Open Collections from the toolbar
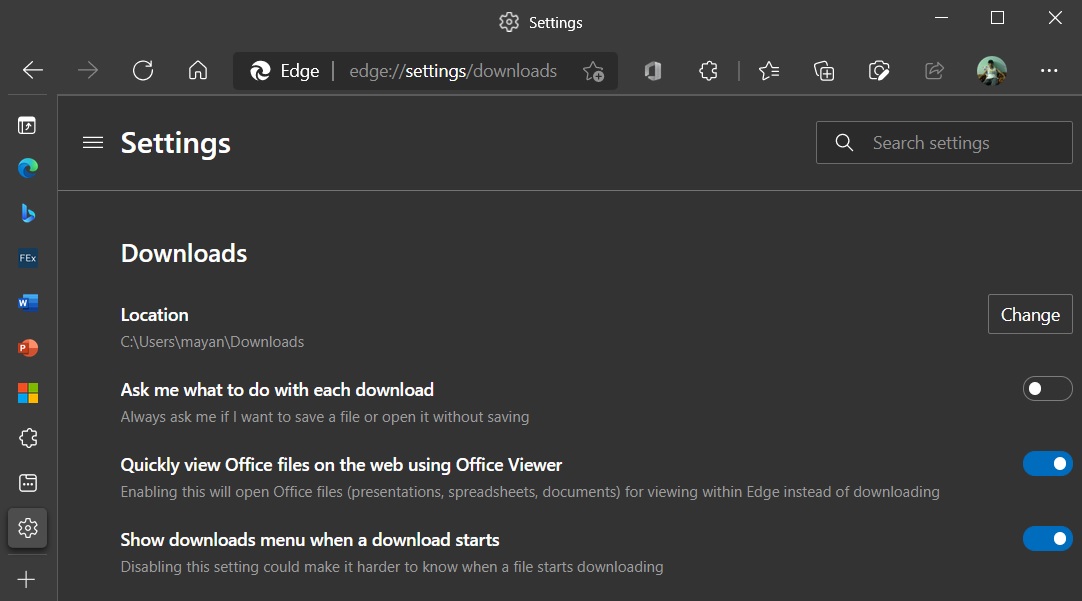The height and width of the screenshot is (601, 1082). coord(824,71)
